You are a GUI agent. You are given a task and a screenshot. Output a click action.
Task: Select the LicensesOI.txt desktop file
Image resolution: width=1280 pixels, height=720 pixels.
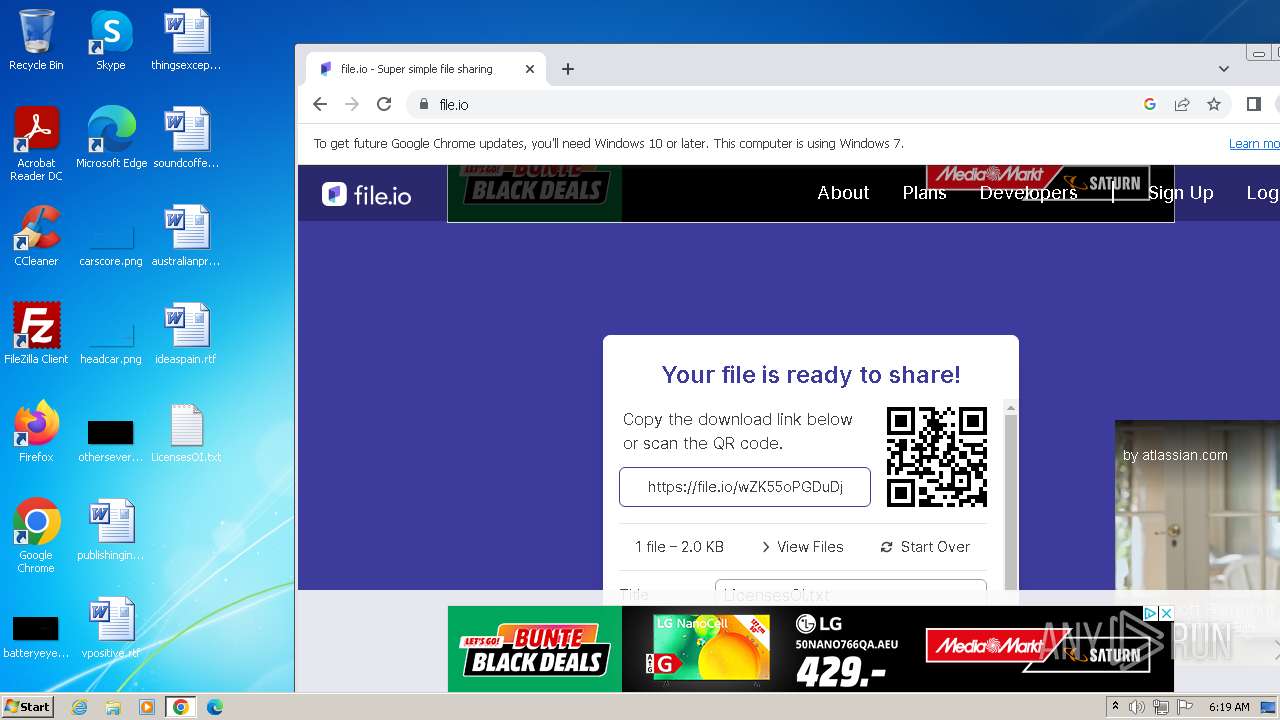point(186,432)
